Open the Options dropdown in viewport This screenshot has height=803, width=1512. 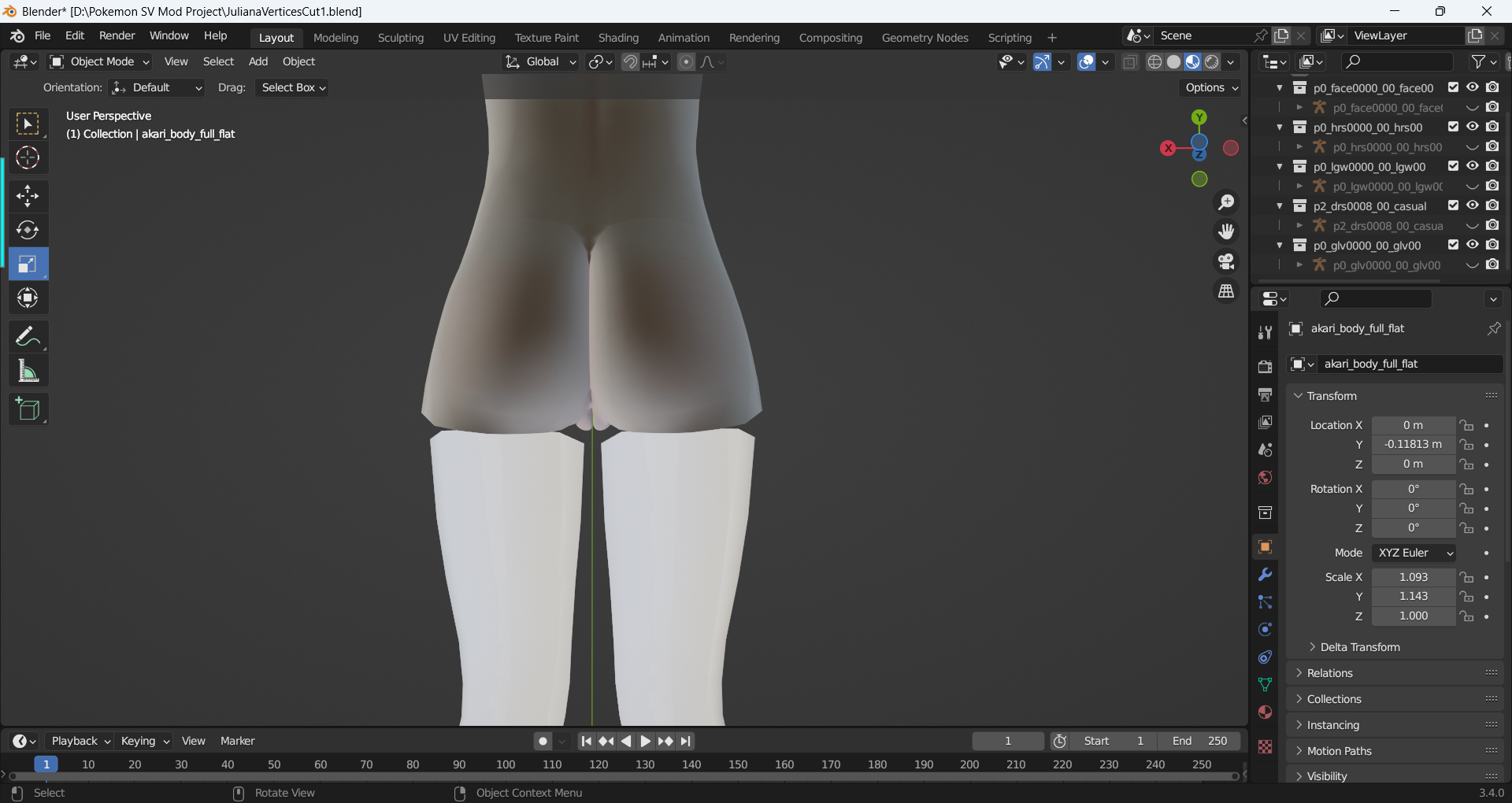pos(1211,87)
